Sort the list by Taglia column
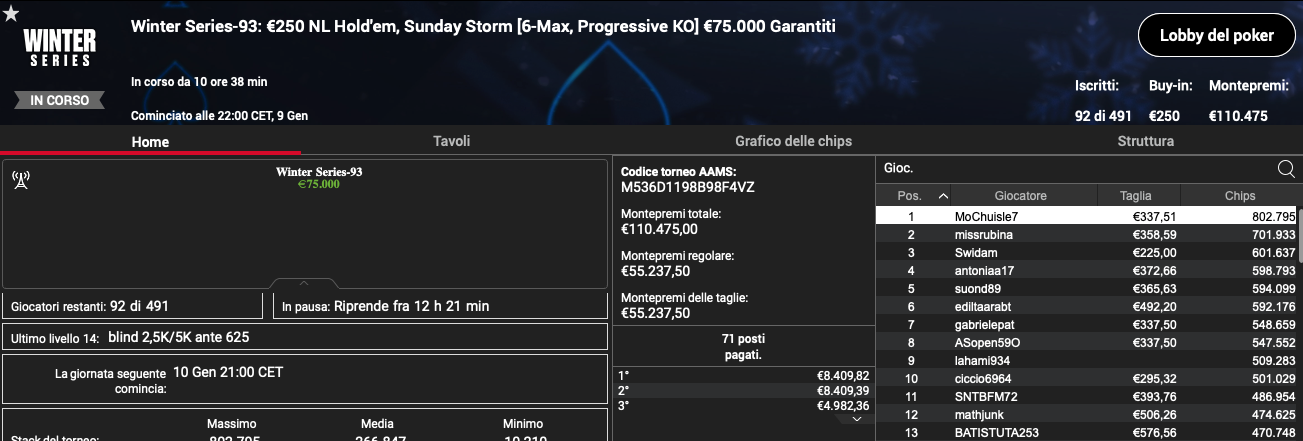Image resolution: width=1303 pixels, height=441 pixels. tap(1135, 196)
